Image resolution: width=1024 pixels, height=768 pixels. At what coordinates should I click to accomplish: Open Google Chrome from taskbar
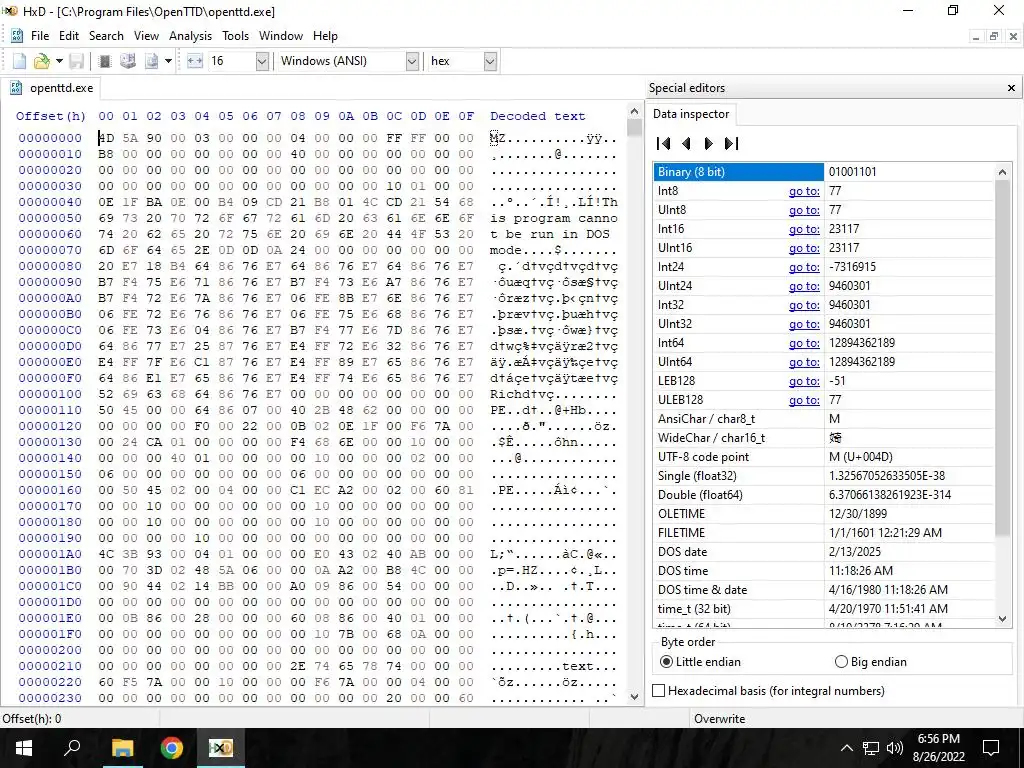click(x=172, y=748)
